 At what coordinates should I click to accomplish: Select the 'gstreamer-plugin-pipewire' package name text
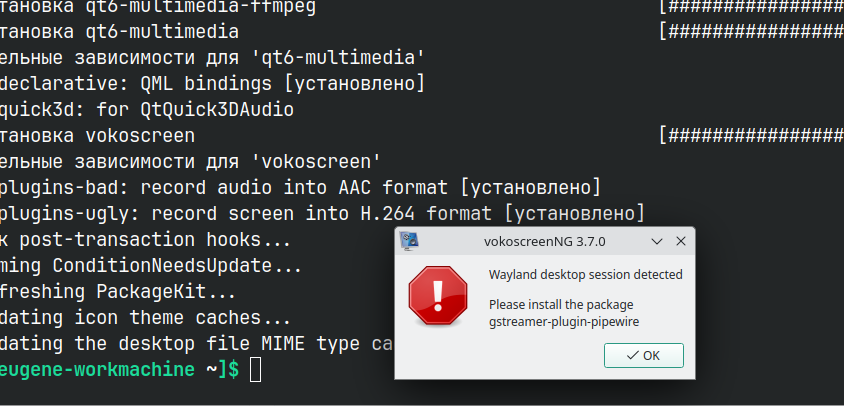(564, 322)
